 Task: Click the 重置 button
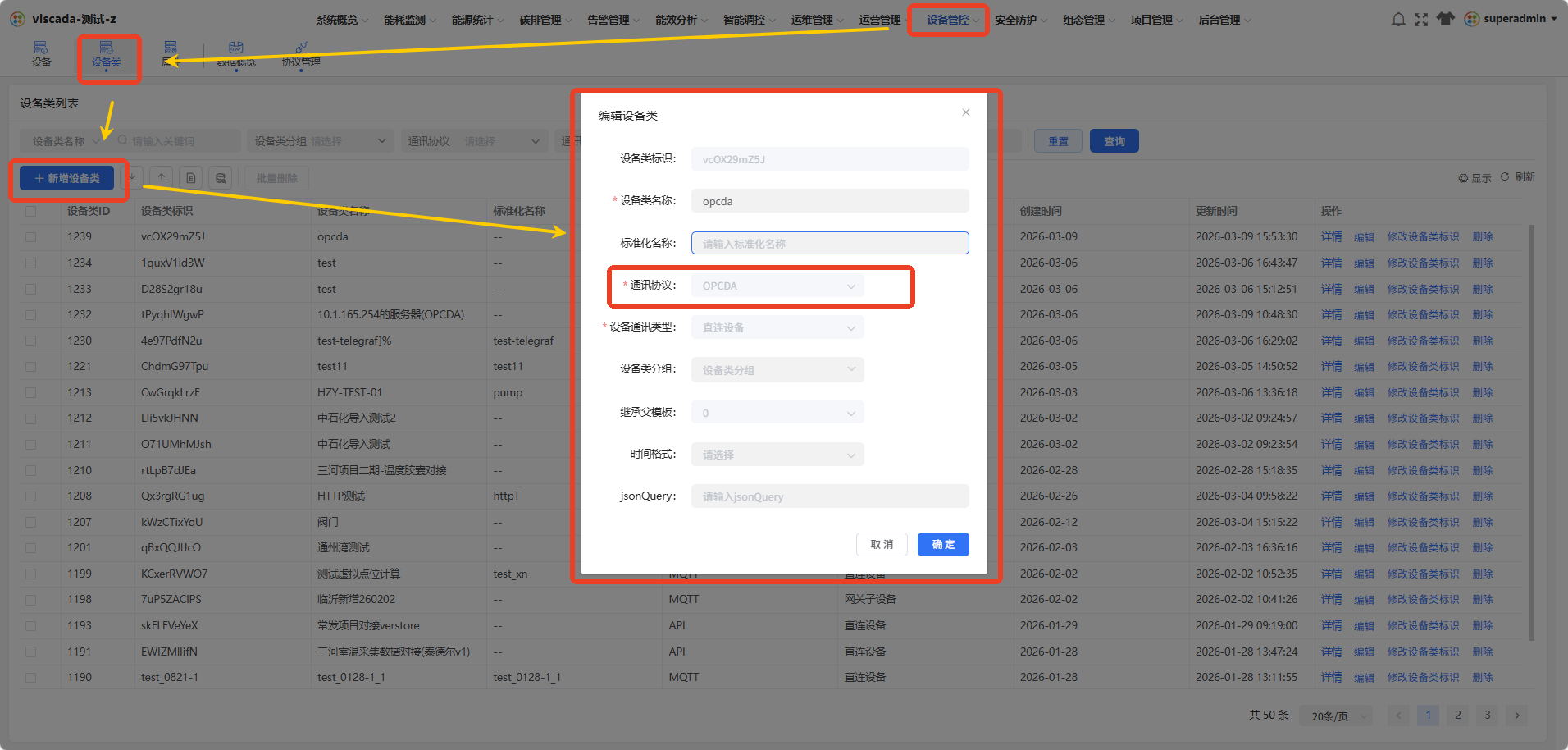click(1058, 141)
